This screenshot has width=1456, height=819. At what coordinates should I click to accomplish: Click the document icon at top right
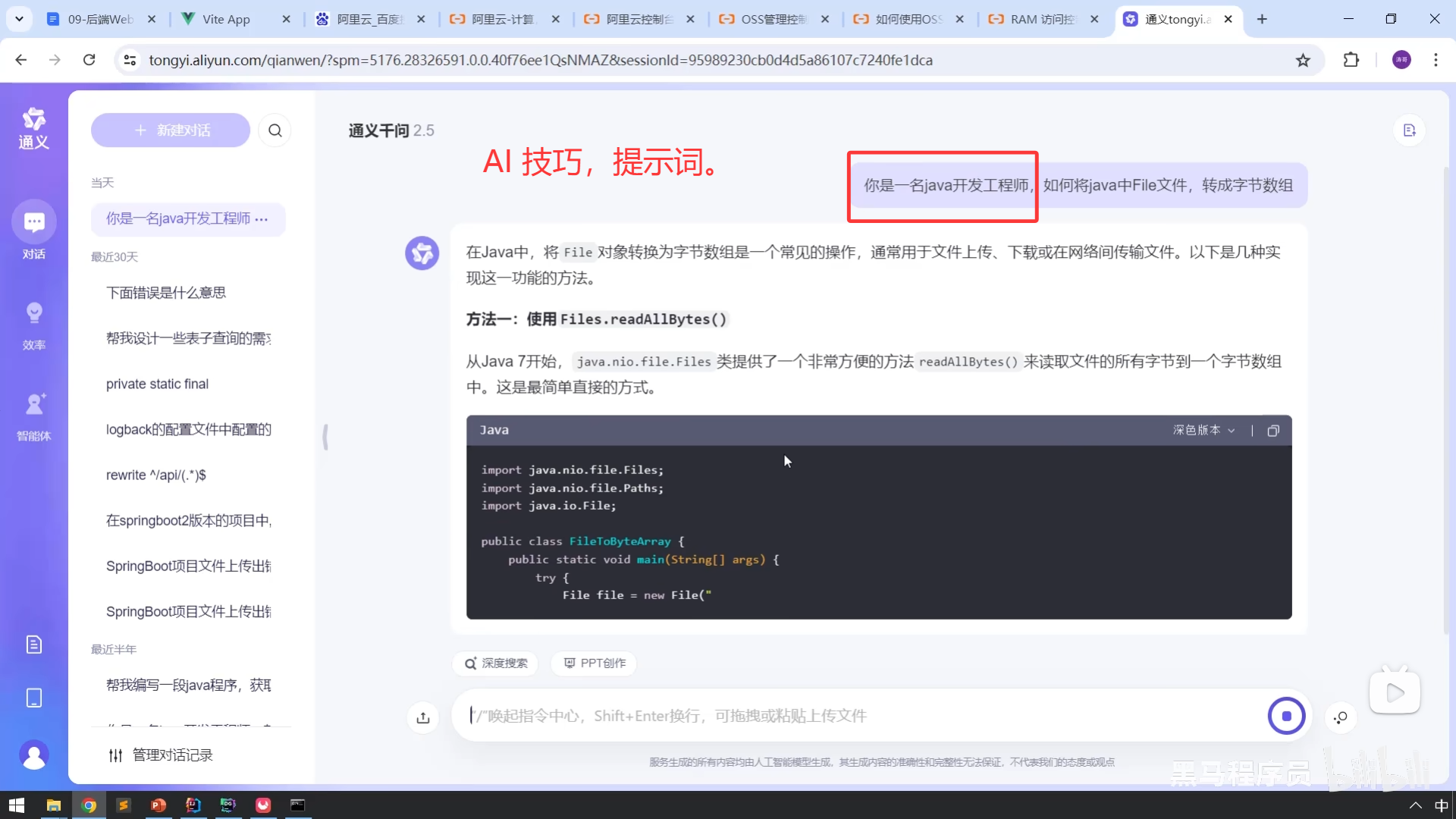click(1409, 130)
